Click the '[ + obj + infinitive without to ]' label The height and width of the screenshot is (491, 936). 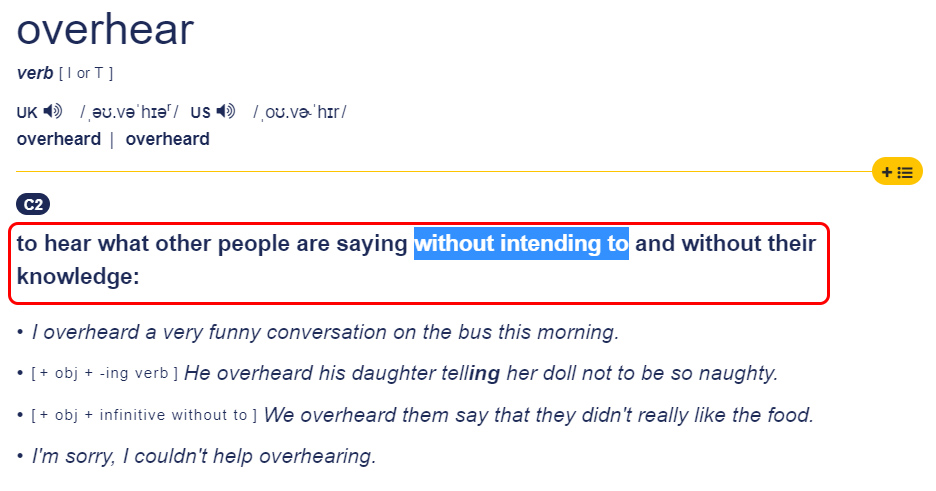(144, 415)
